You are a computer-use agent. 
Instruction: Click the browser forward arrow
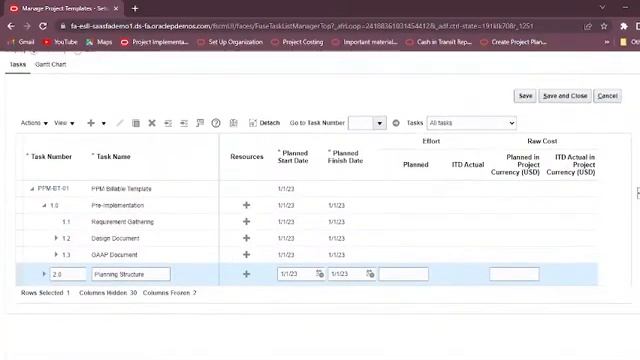pyautogui.click(x=27, y=26)
